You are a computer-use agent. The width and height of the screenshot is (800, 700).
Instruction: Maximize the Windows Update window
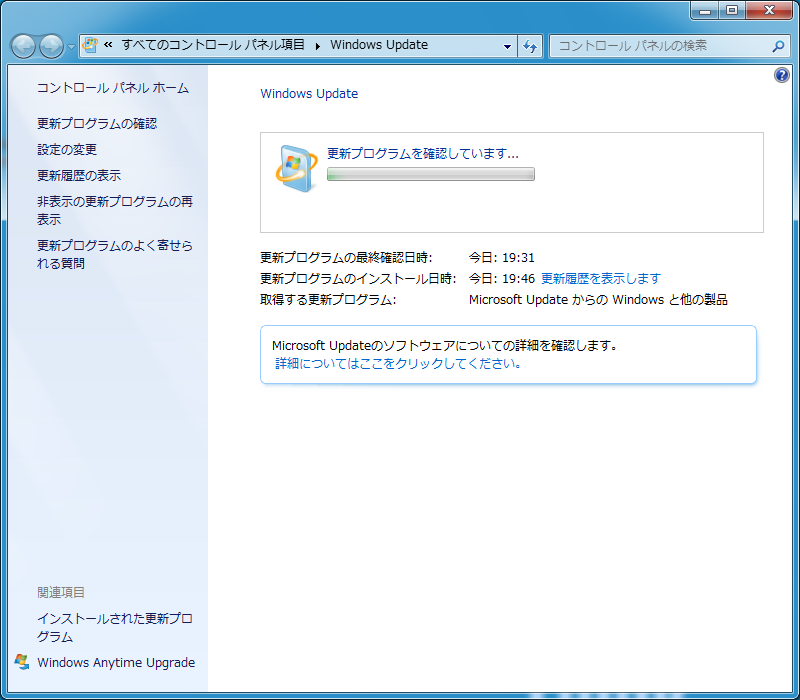[x=732, y=10]
